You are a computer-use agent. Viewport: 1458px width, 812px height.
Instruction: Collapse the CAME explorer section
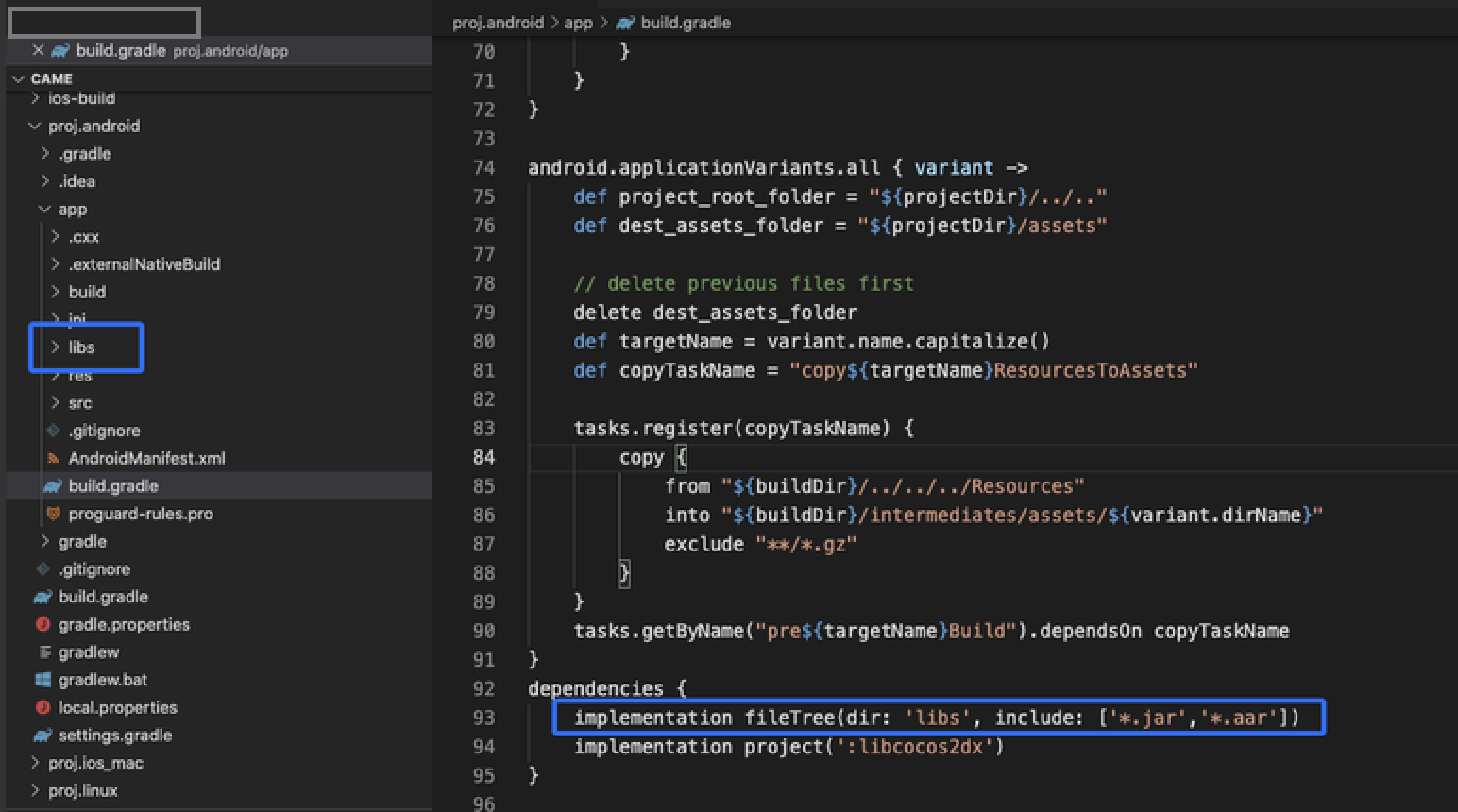pyautogui.click(x=18, y=78)
